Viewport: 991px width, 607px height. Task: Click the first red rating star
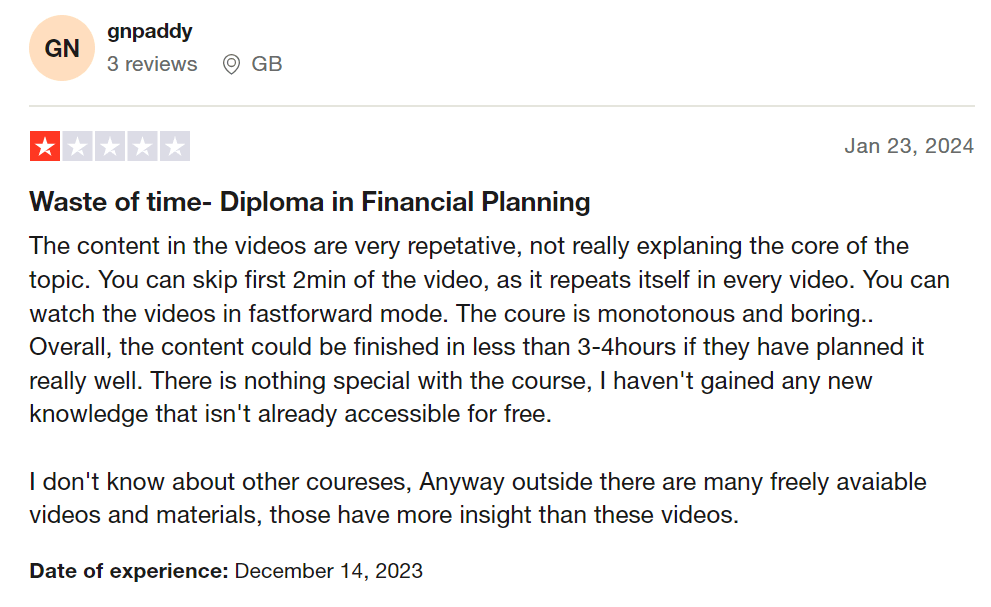tap(44, 147)
